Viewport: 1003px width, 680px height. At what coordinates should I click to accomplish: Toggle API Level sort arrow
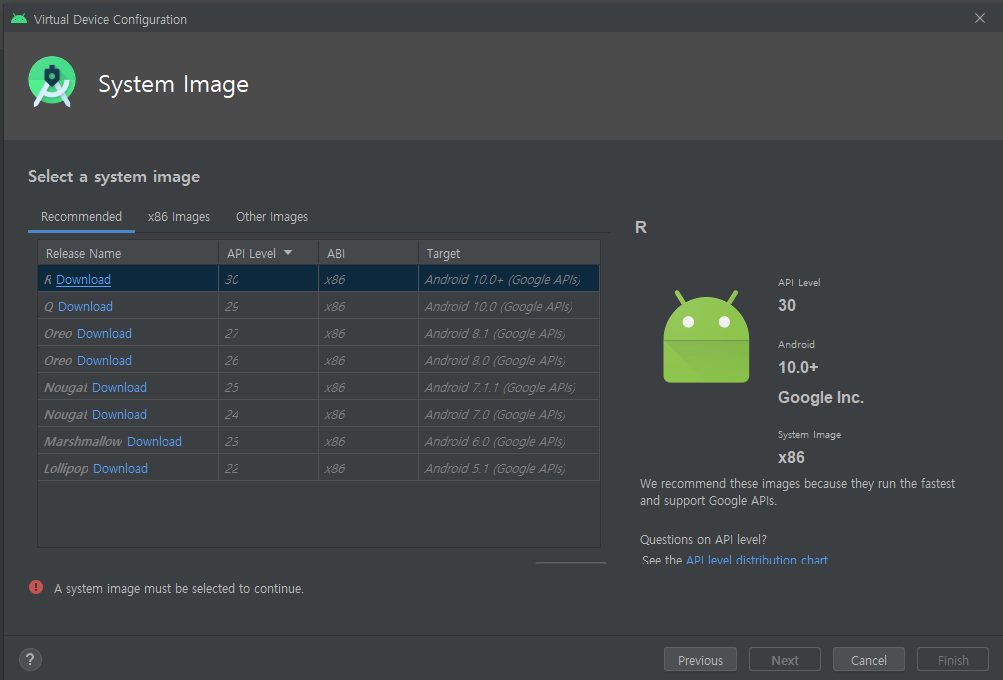(288, 253)
